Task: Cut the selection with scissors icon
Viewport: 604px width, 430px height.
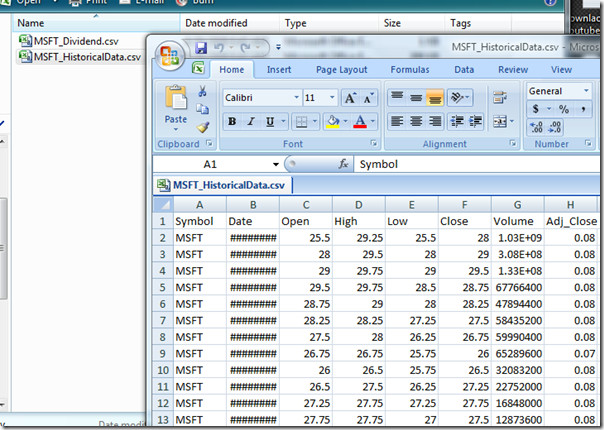Action: tap(202, 91)
